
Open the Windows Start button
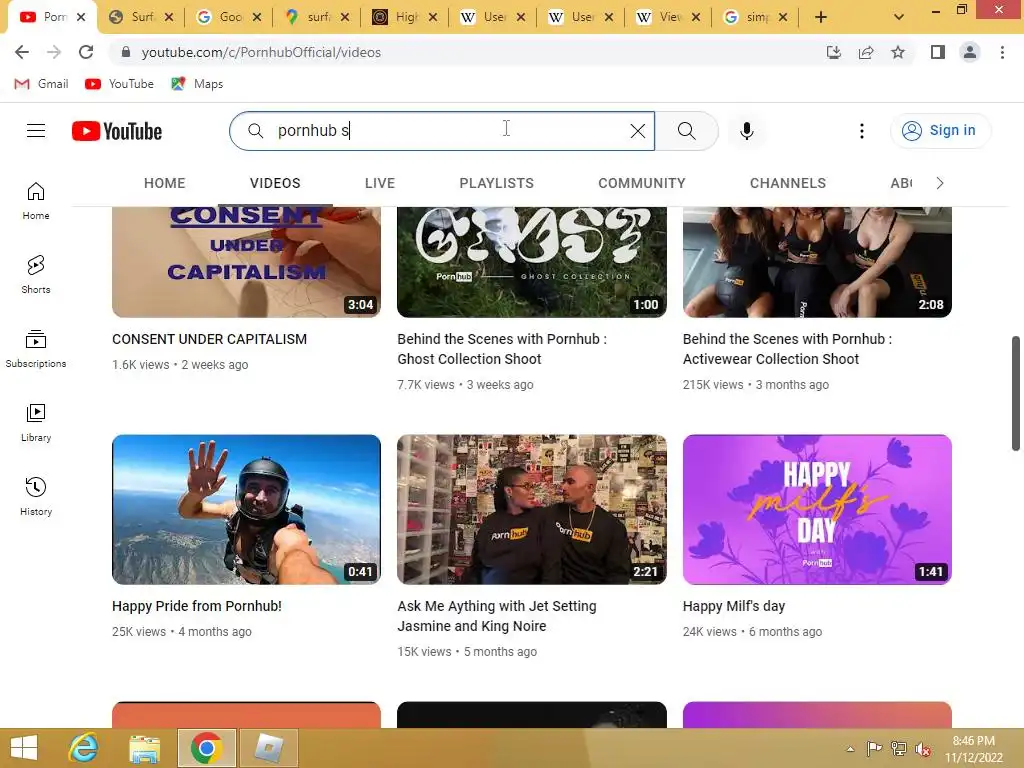24,748
